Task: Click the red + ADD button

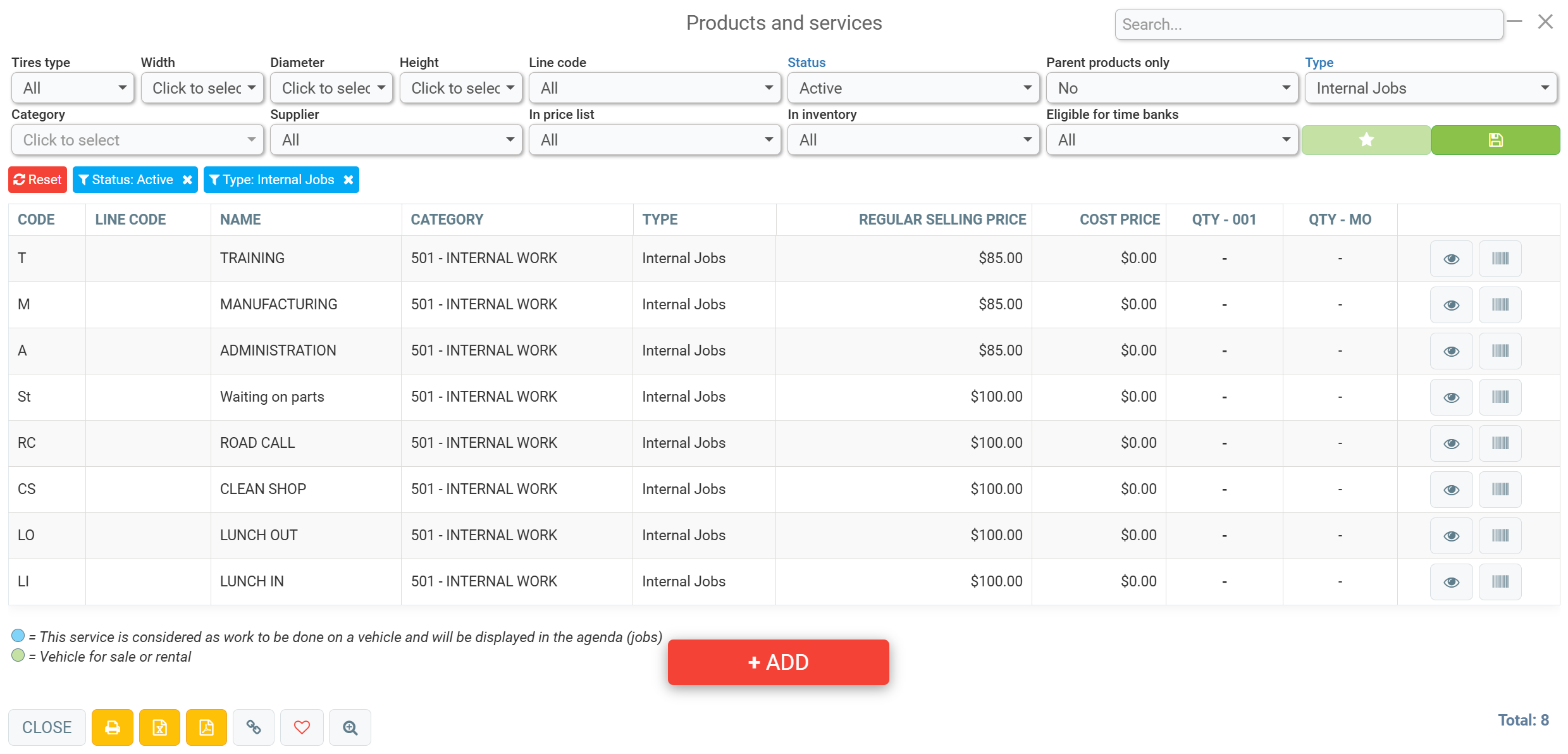Action: (x=778, y=662)
